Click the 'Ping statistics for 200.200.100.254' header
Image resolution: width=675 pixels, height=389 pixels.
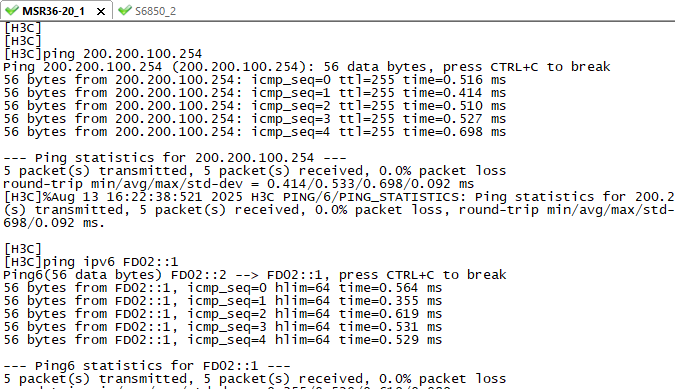(x=175, y=158)
